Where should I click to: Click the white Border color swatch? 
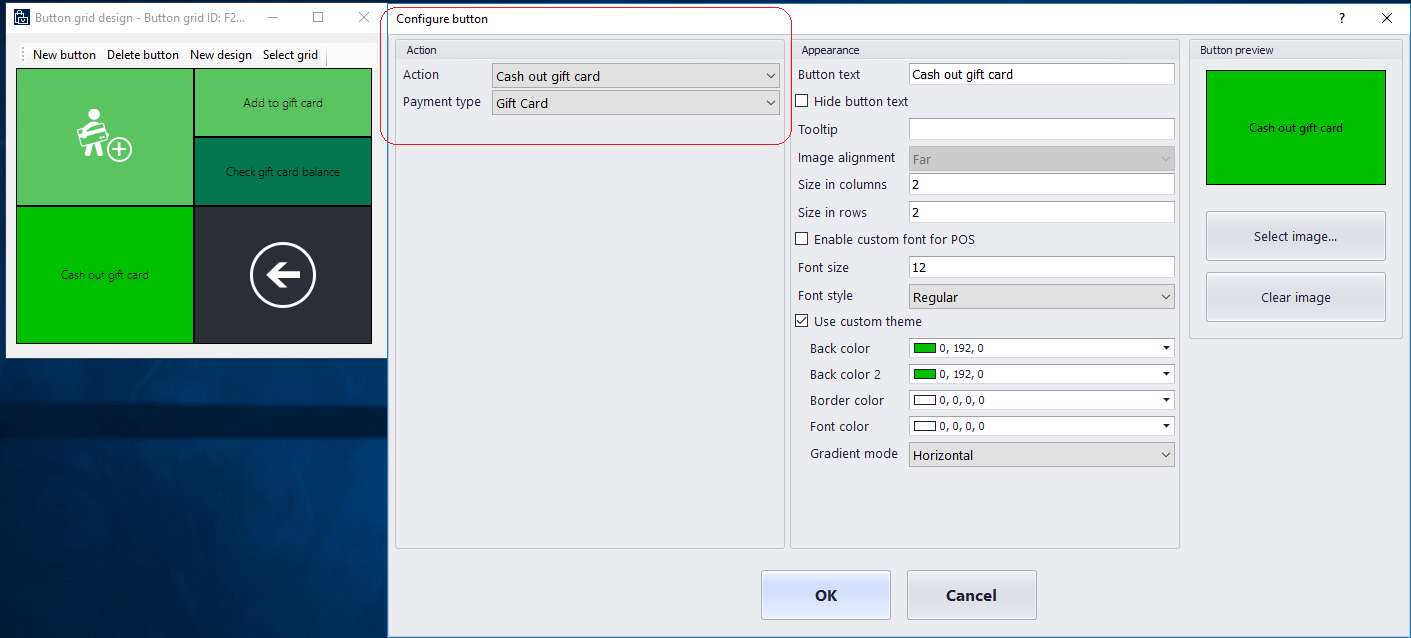(924, 400)
